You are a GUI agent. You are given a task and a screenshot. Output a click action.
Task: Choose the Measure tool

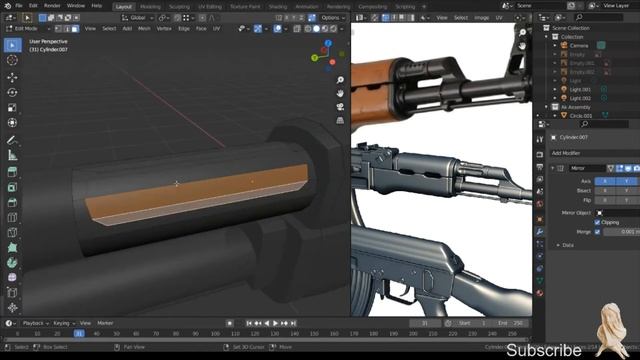point(12,155)
